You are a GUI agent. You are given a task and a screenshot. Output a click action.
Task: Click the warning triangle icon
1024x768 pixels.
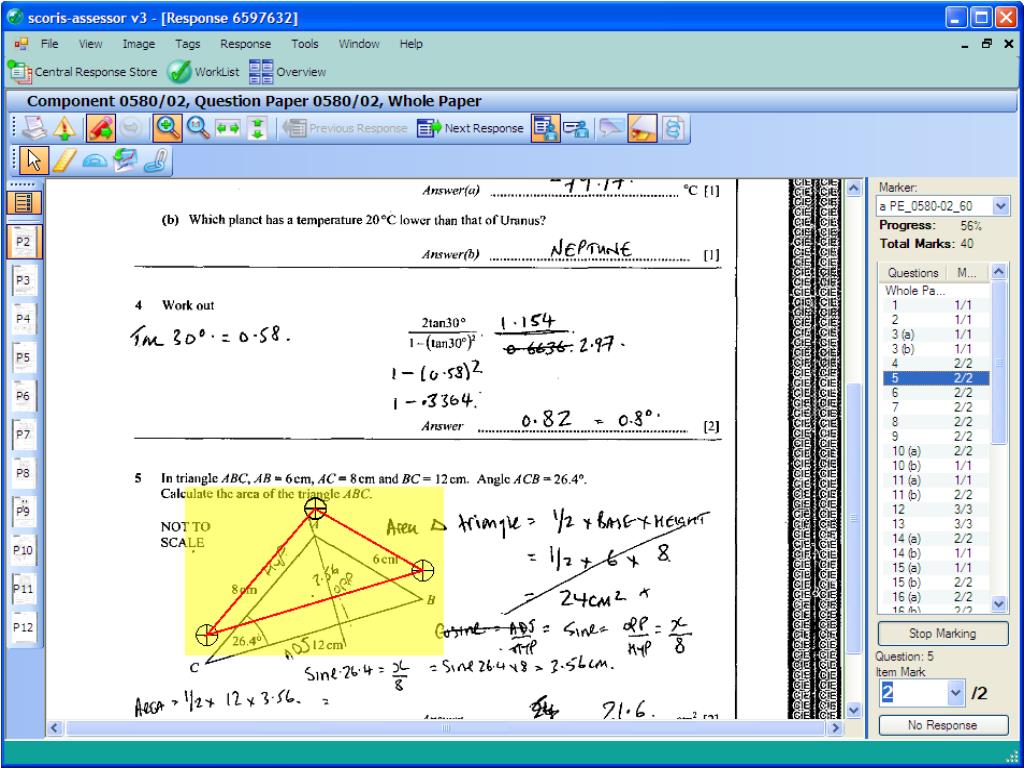[x=64, y=128]
